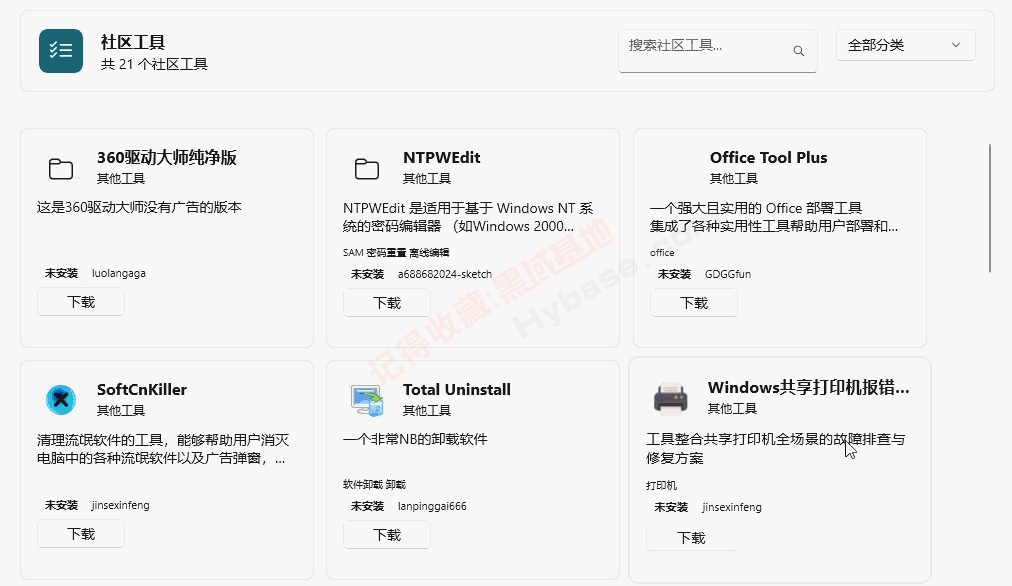Focus the 搜索社区工具 search field
Viewport: 1012px width, 586px height.
pos(718,50)
